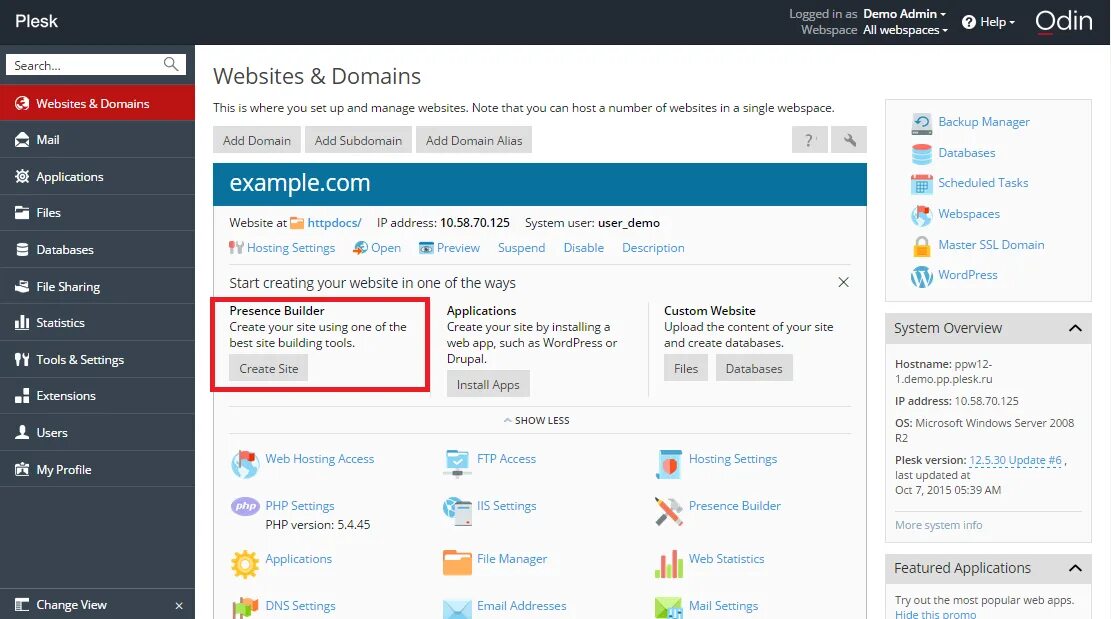Open Demo Admin user dropdown
1111x619 pixels.
coord(904,13)
